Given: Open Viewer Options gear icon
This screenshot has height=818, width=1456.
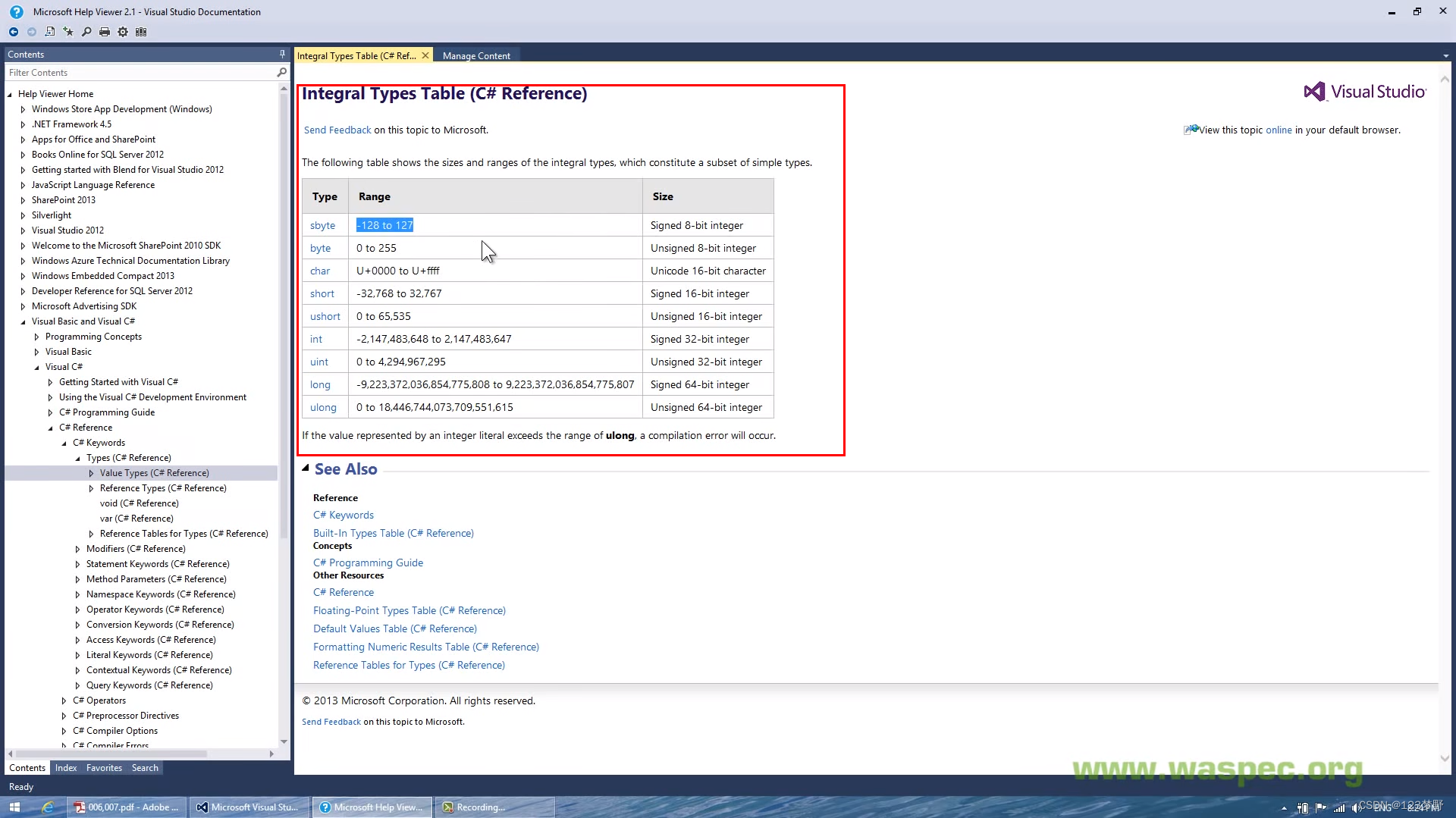Looking at the screenshot, I should 123,32.
